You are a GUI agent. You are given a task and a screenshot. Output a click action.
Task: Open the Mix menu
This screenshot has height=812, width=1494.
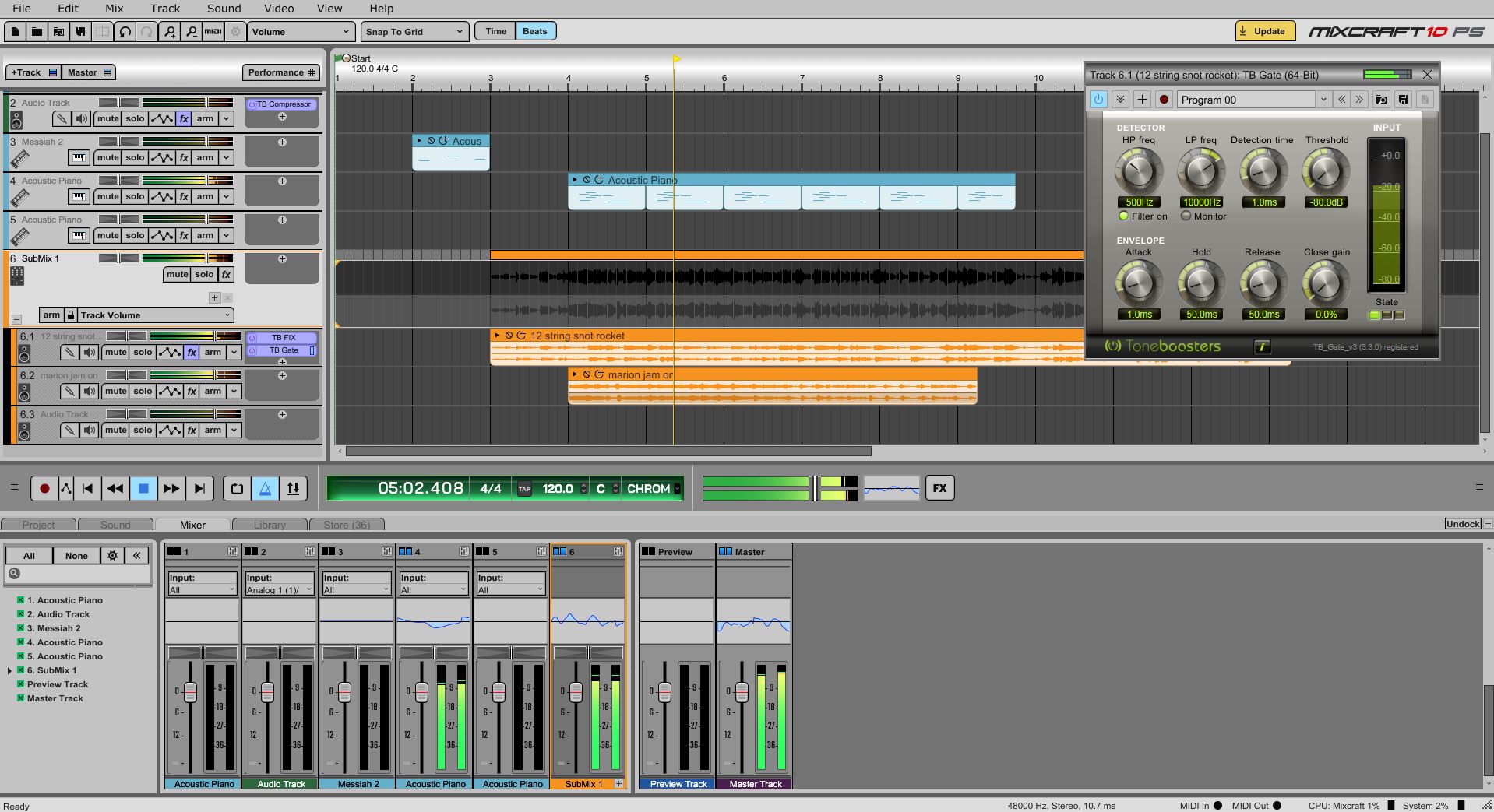pos(115,9)
